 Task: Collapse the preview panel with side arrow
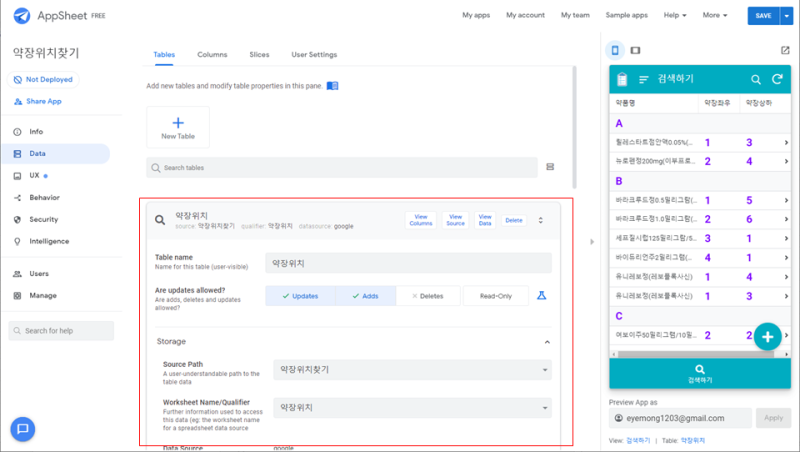click(x=592, y=241)
